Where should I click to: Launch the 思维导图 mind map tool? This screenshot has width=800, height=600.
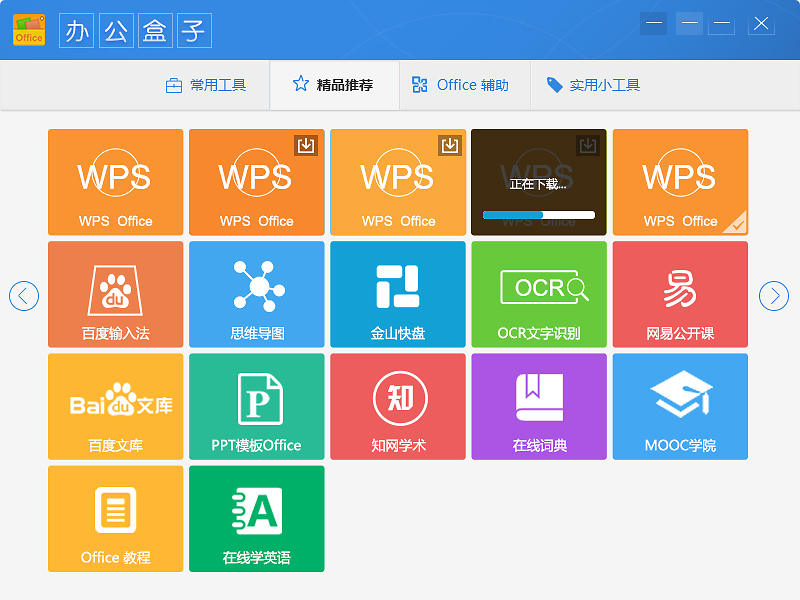[x=257, y=294]
